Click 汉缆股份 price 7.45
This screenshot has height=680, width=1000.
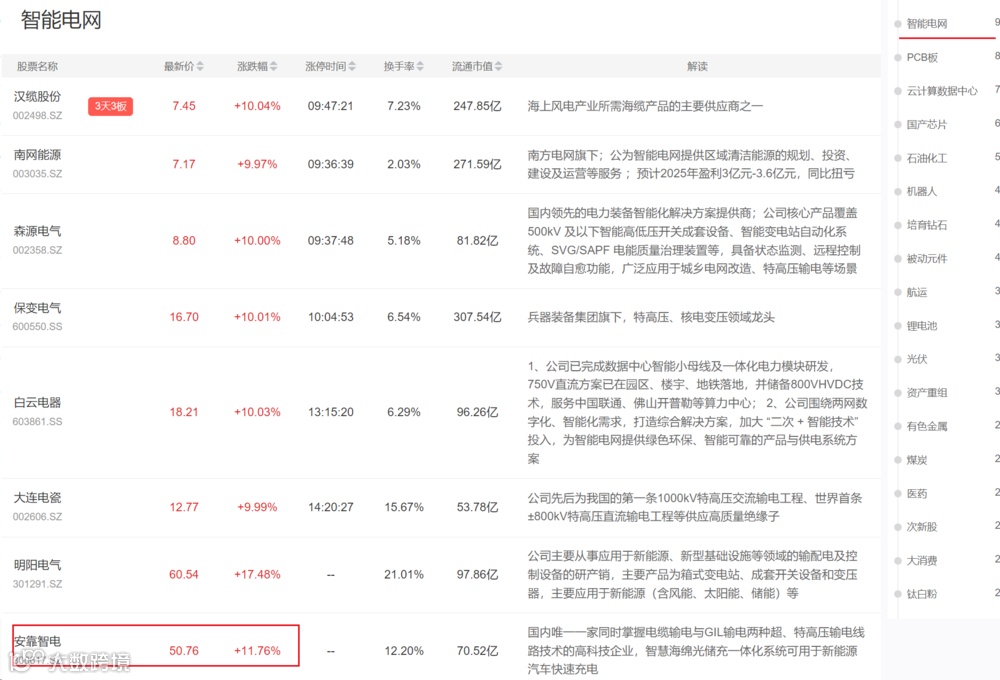click(x=184, y=106)
